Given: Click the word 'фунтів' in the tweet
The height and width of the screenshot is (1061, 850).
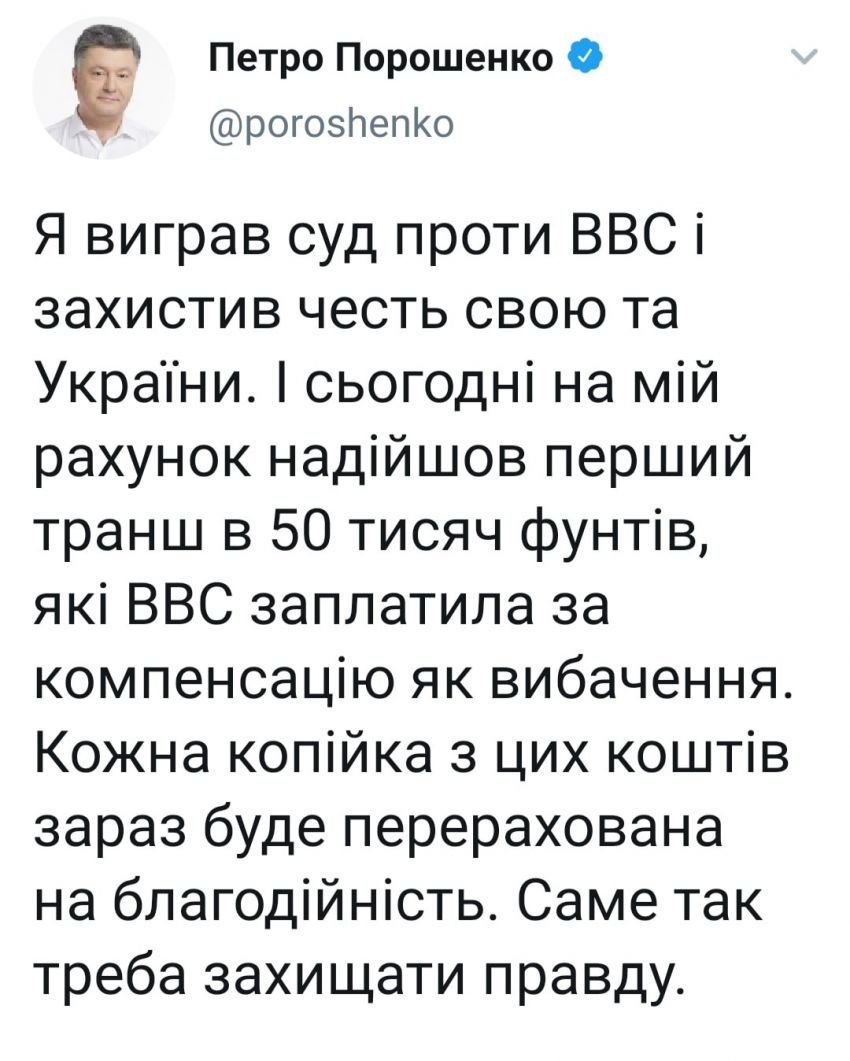Looking at the screenshot, I should 614,539.
